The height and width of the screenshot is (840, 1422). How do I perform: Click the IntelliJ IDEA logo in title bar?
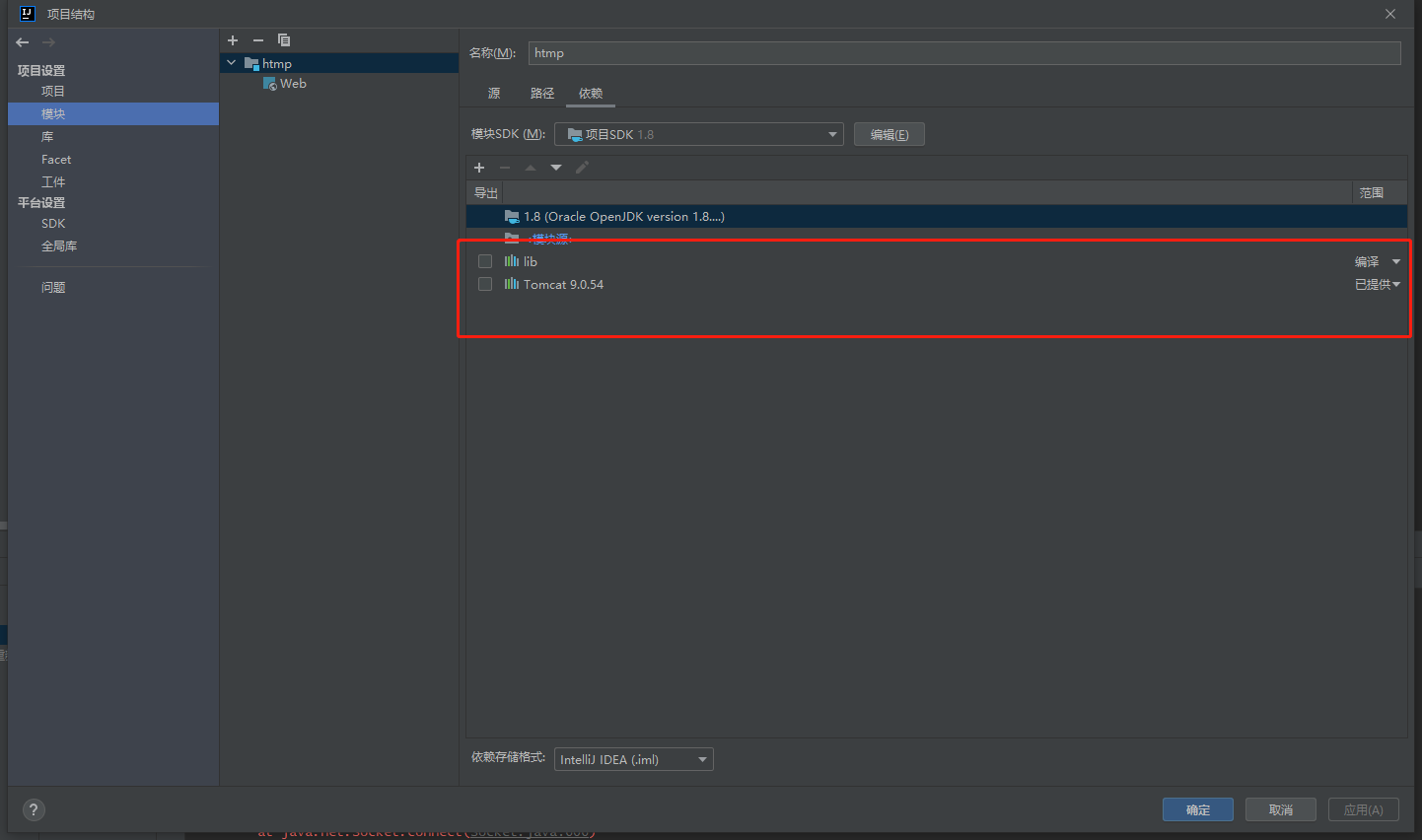(28, 14)
